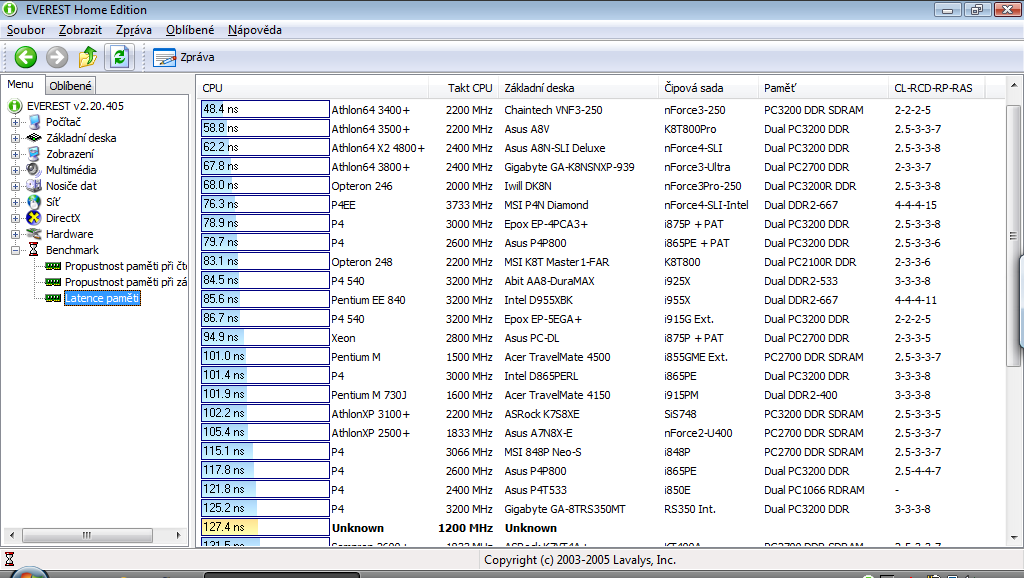Go back with the green left arrow
Image resolution: width=1024 pixels, height=578 pixels.
[25, 57]
